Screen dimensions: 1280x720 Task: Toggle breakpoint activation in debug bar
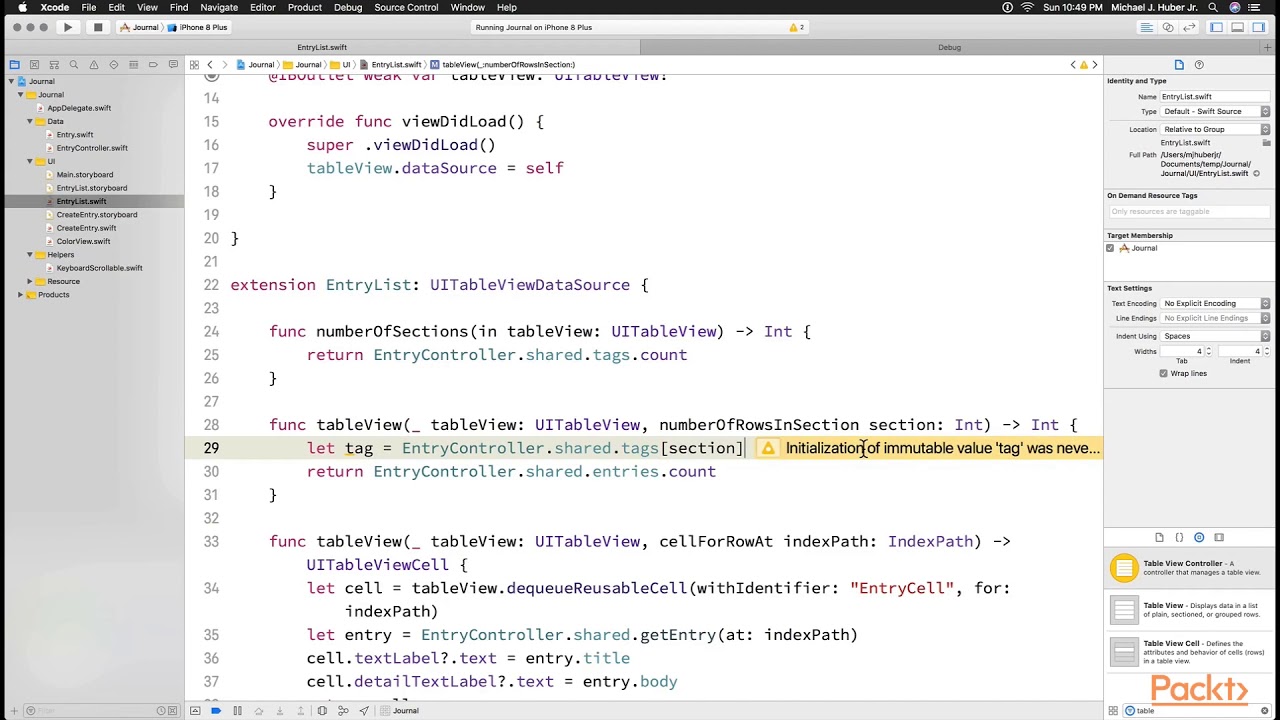tap(216, 711)
